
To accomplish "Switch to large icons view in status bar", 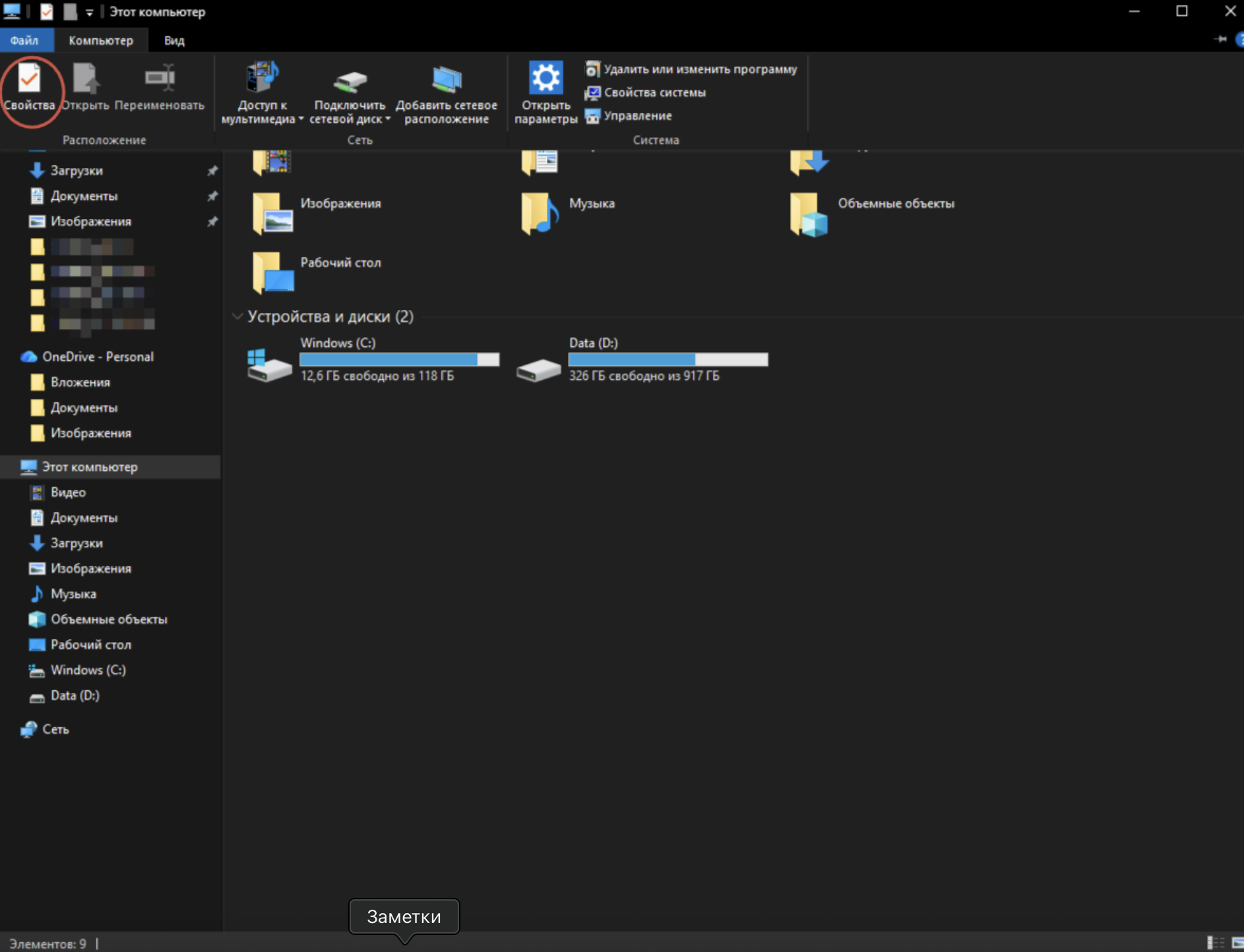I will [x=1236, y=943].
